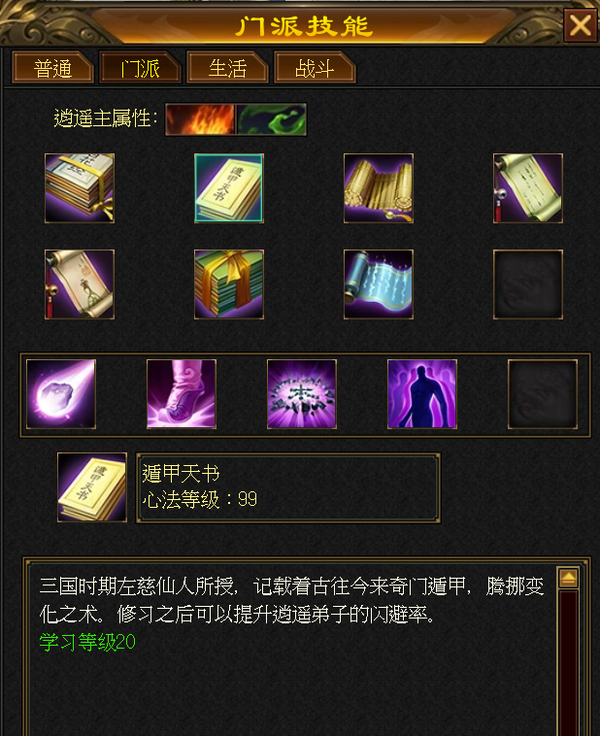The height and width of the screenshot is (736, 600).
Task: Select the paper scroll with red tassel
Action: pyautogui.click(x=528, y=188)
